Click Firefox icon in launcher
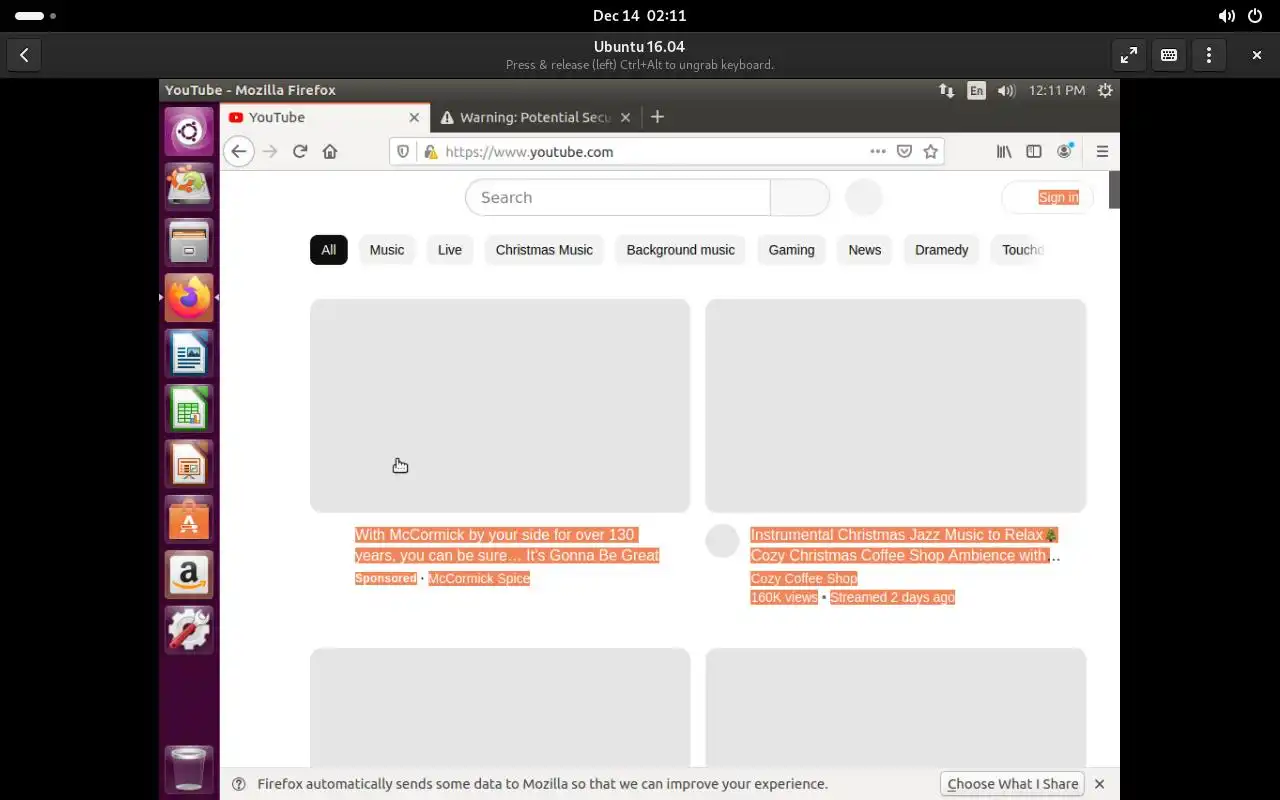This screenshot has height=800, width=1280. (x=189, y=298)
